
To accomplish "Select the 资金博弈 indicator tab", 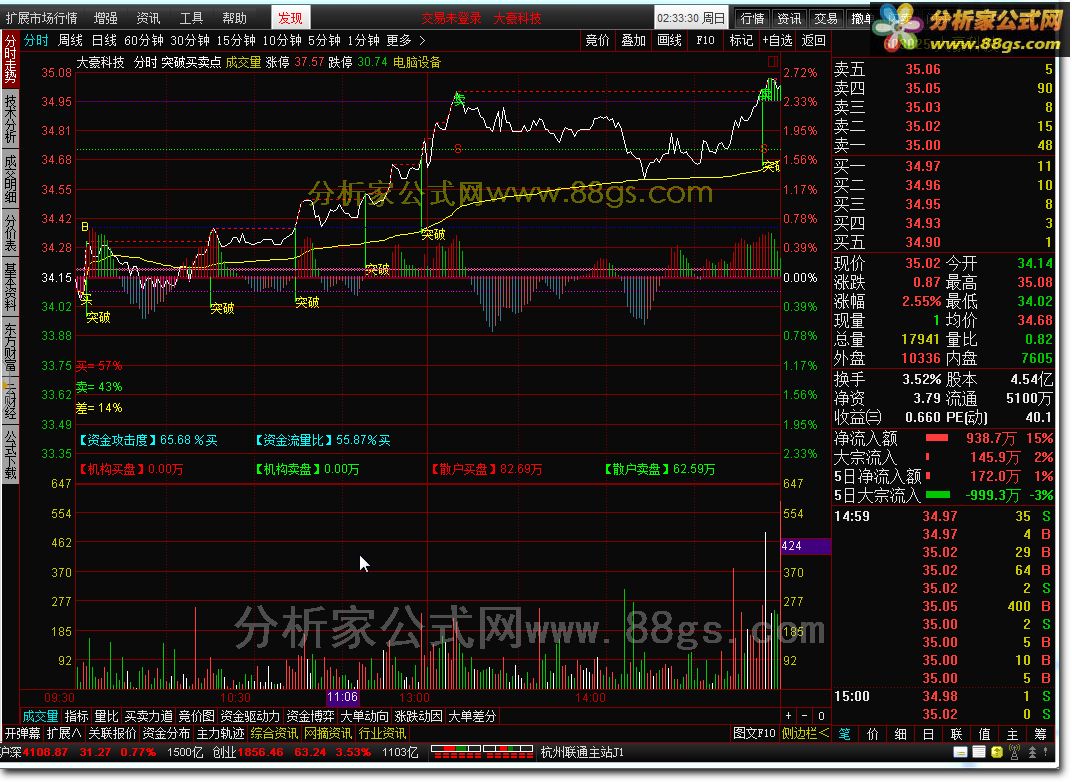I will [x=310, y=716].
